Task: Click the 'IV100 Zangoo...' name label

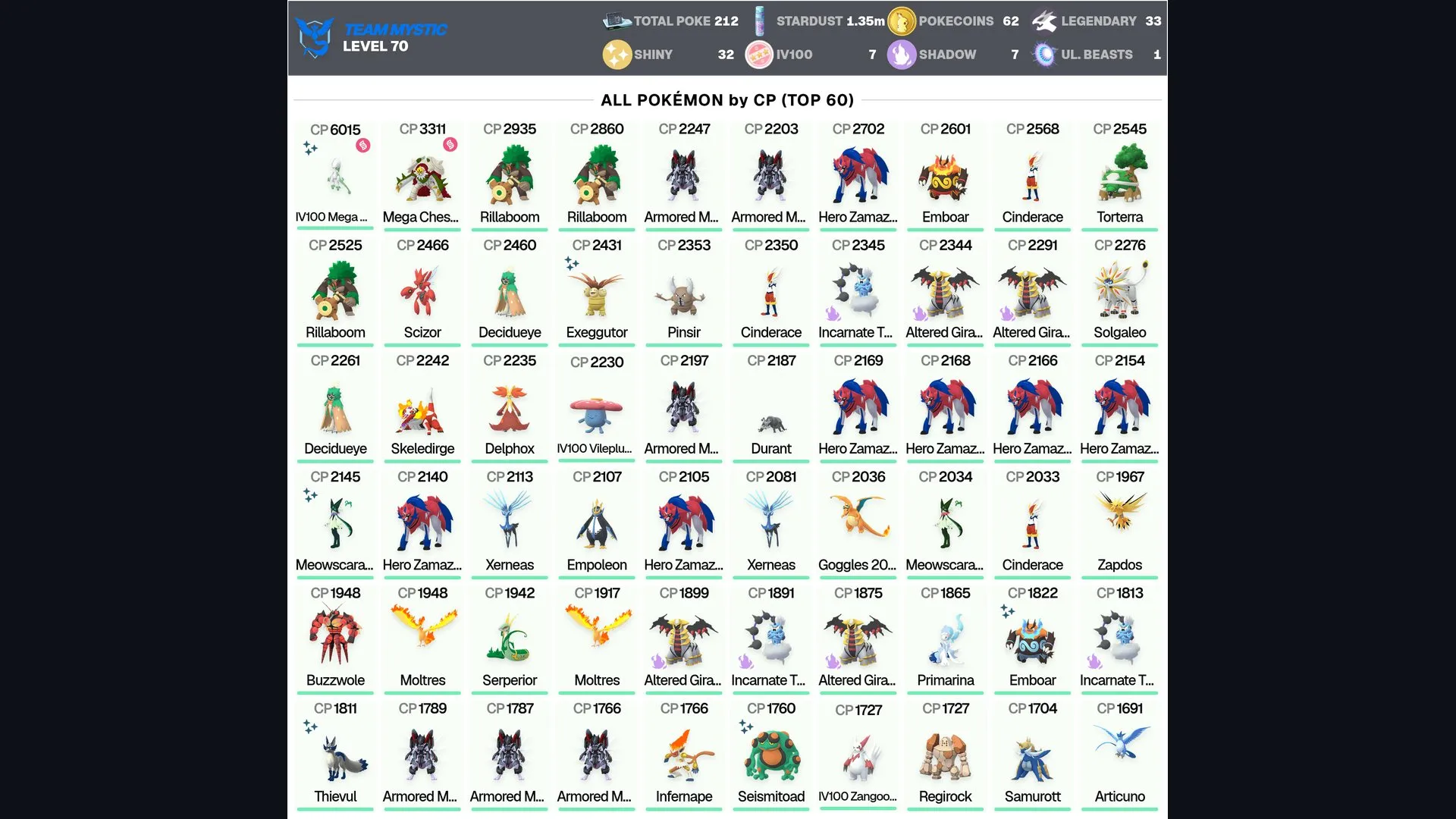Action: coord(858,796)
